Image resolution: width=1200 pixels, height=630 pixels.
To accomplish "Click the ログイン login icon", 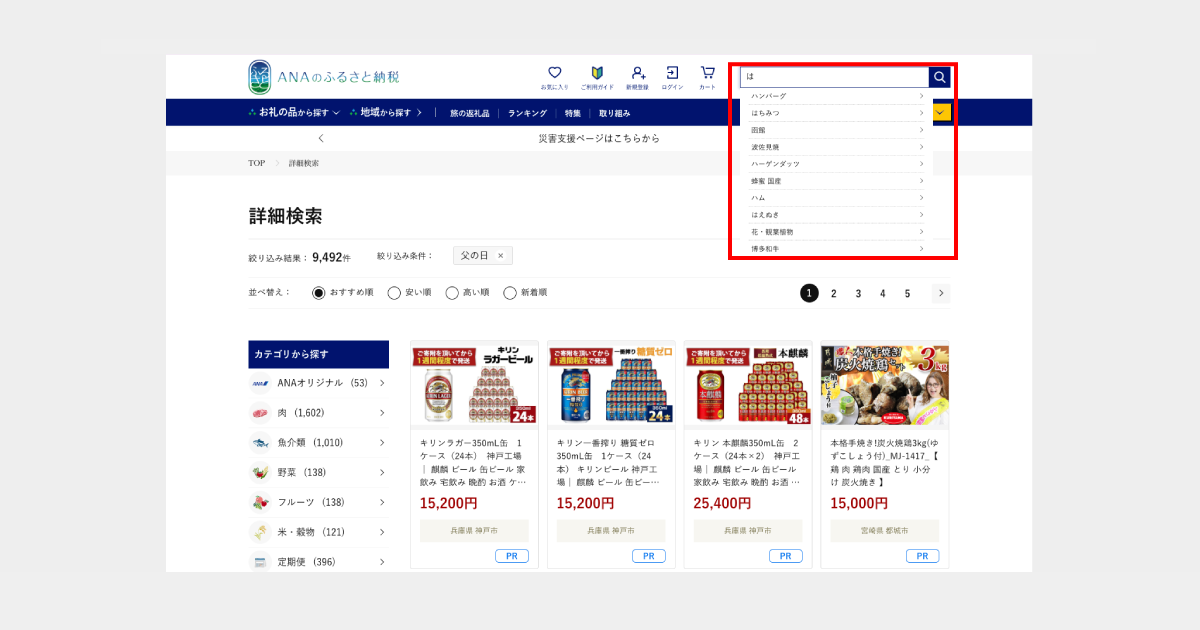I will click(x=671, y=74).
